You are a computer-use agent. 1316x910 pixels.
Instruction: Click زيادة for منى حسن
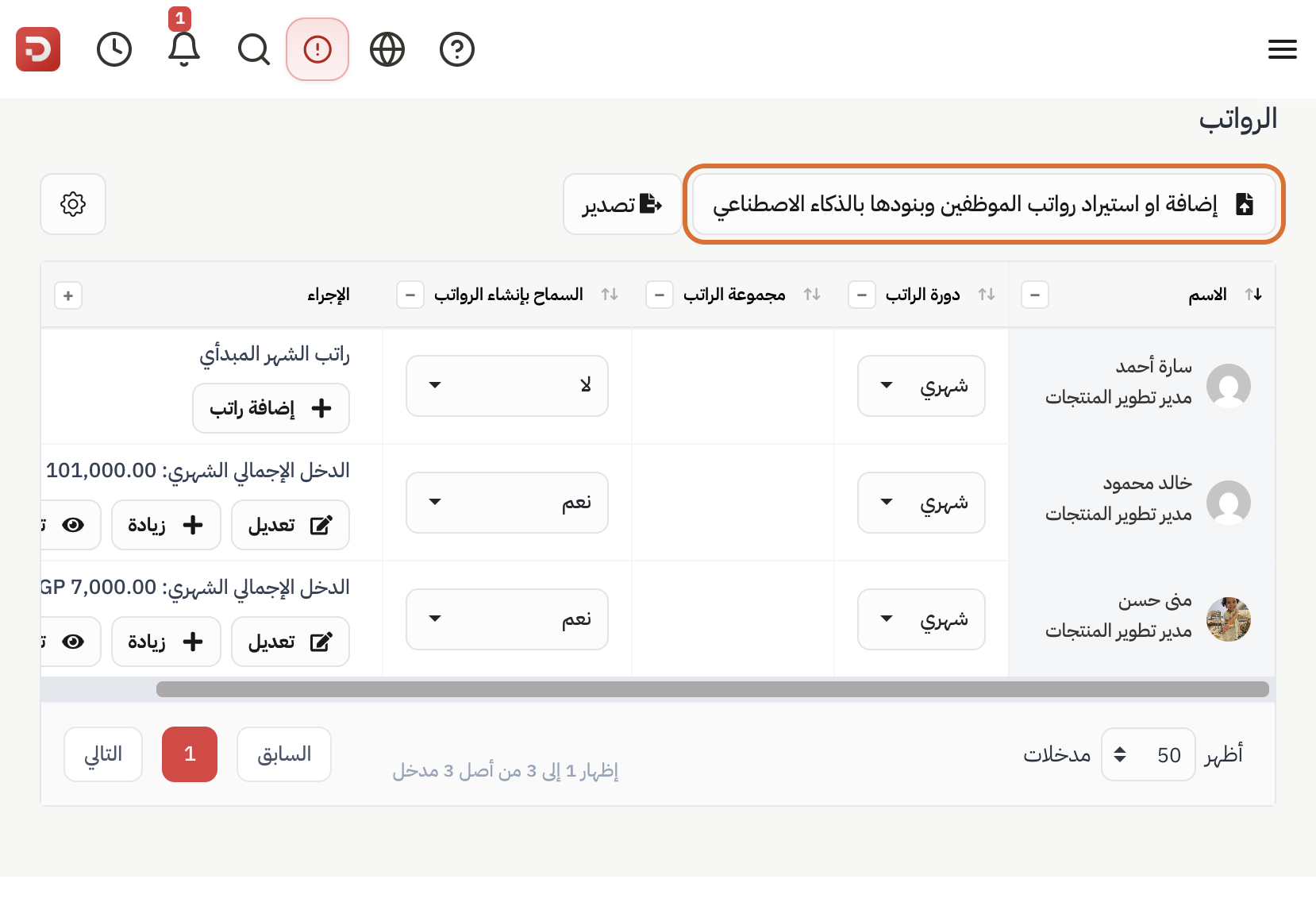pyautogui.click(x=166, y=642)
